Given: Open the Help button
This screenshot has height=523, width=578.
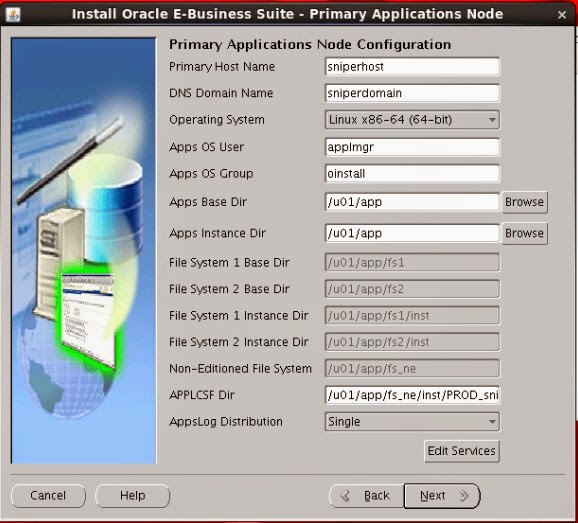Looking at the screenshot, I should click(x=132, y=496).
